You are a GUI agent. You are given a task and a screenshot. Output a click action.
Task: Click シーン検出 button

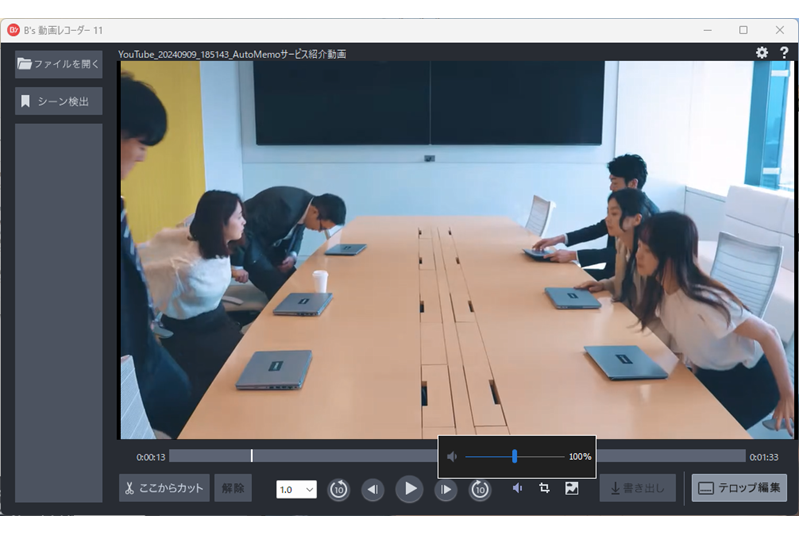pos(59,101)
